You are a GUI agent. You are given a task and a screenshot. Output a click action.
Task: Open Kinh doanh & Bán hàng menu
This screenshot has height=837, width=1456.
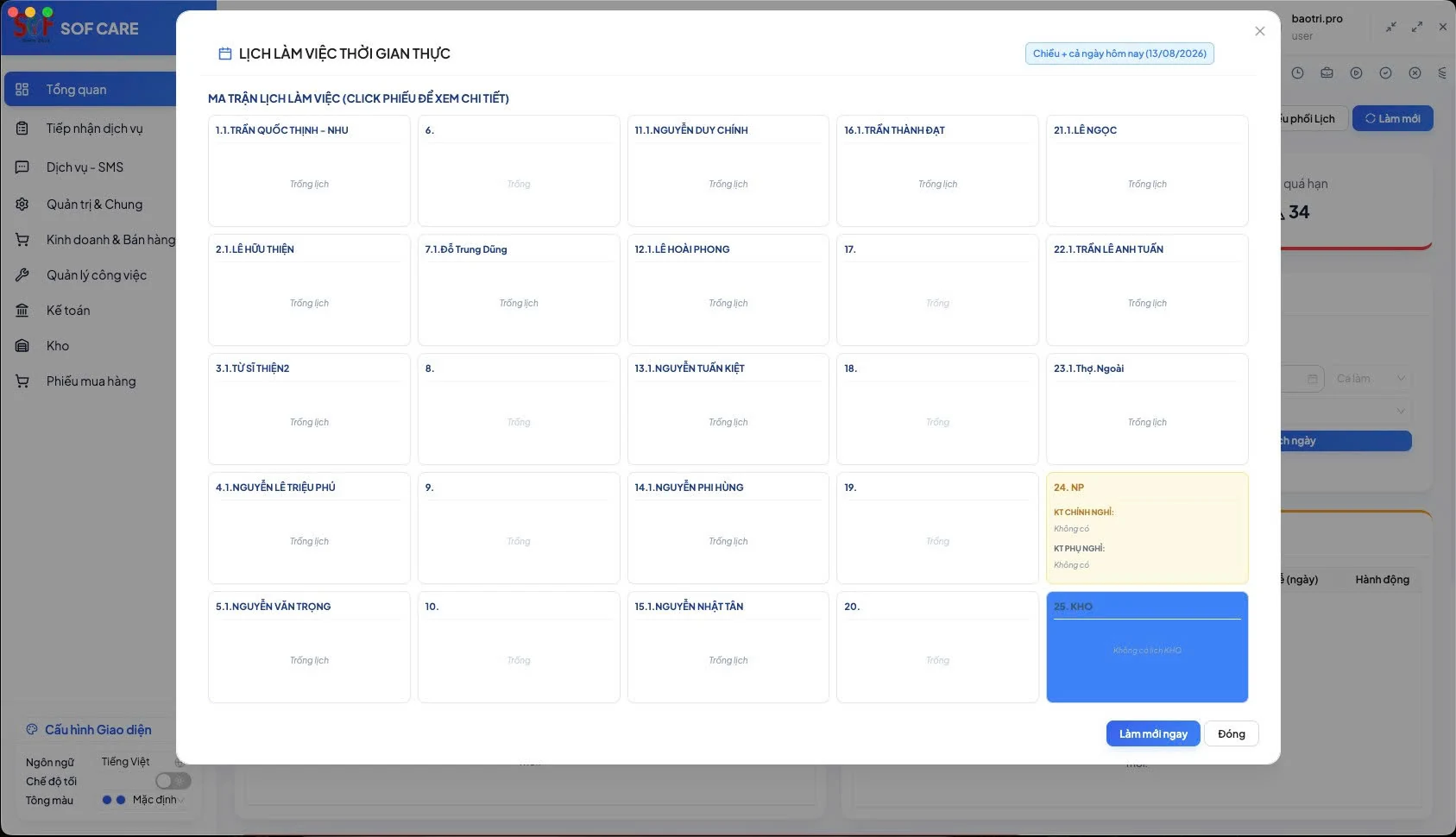point(95,240)
